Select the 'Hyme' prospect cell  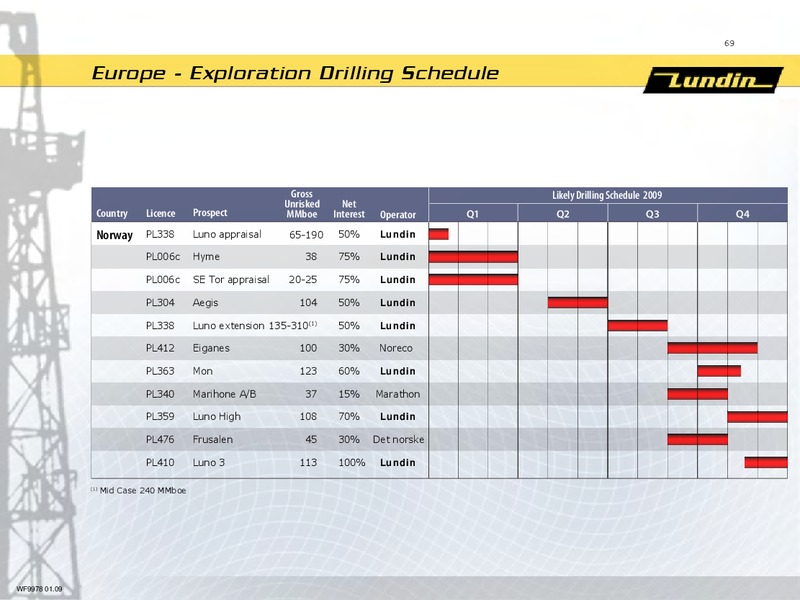click(x=206, y=257)
